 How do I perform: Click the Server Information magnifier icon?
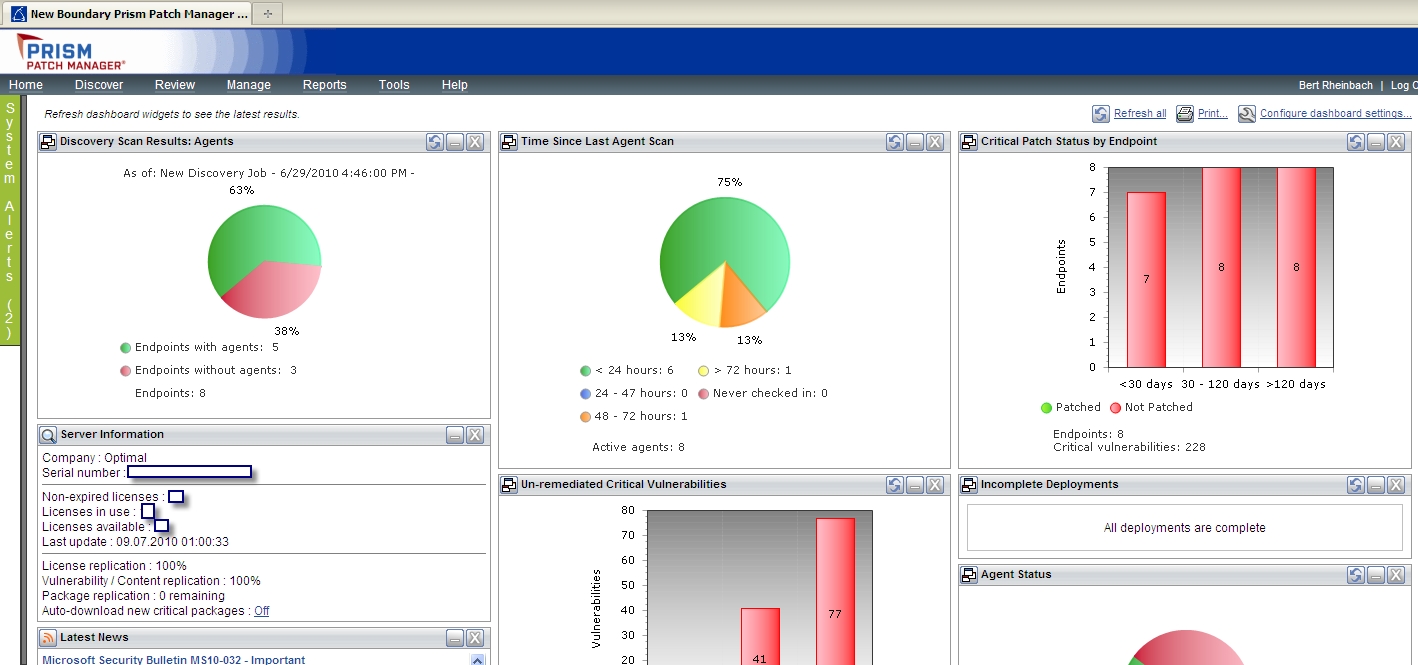[x=48, y=435]
